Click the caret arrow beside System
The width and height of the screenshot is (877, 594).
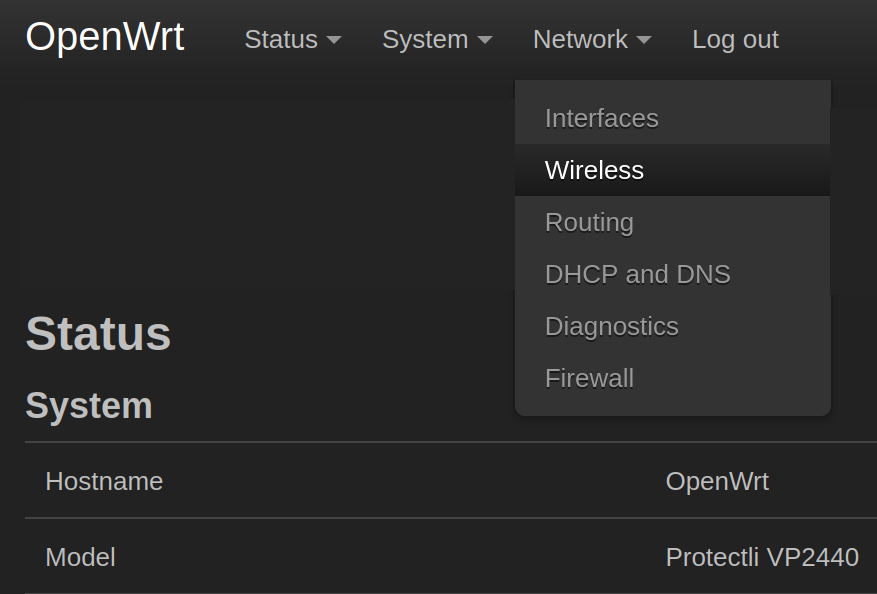[485, 40]
